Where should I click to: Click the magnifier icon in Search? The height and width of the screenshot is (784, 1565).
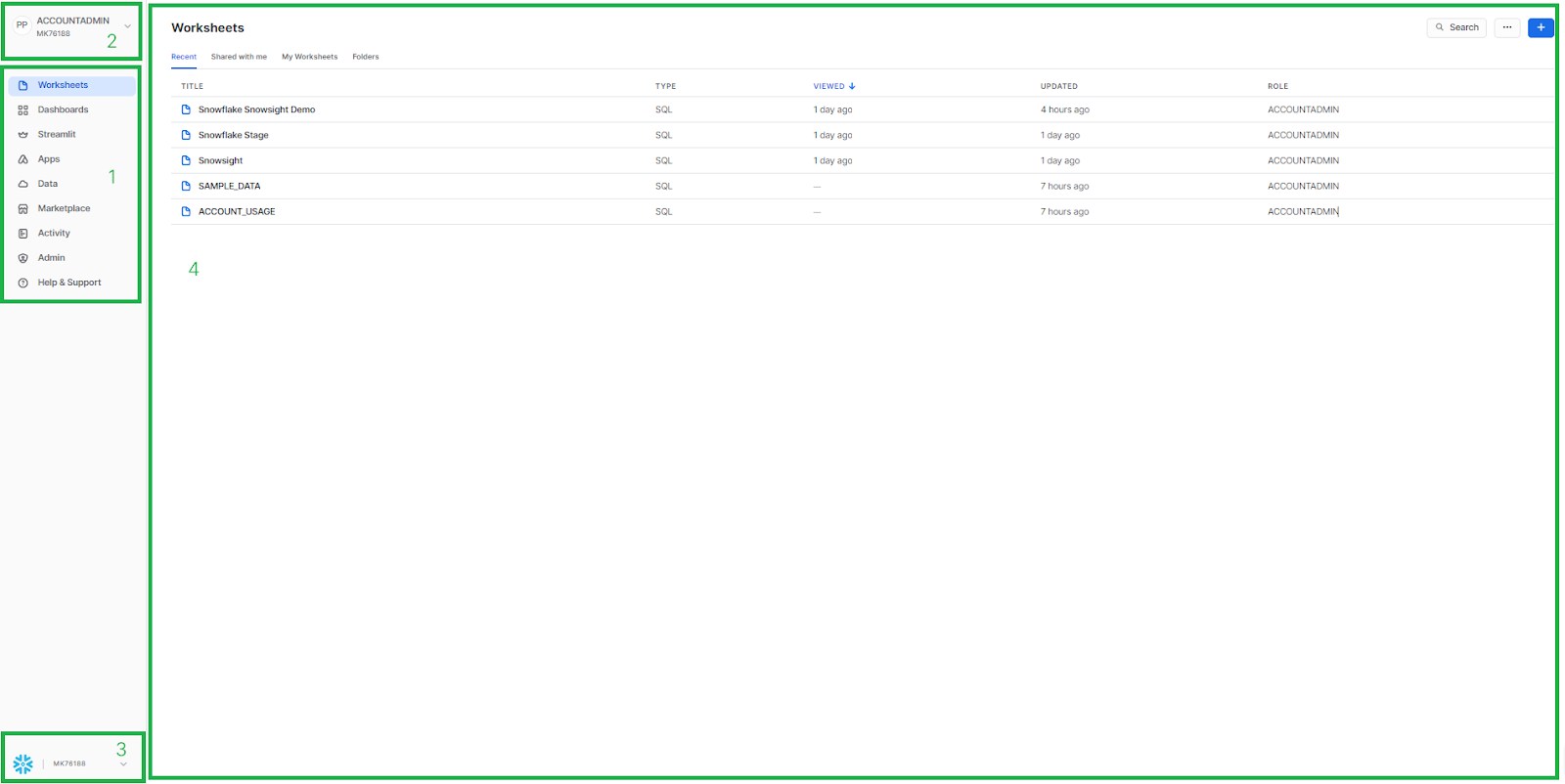[1440, 27]
